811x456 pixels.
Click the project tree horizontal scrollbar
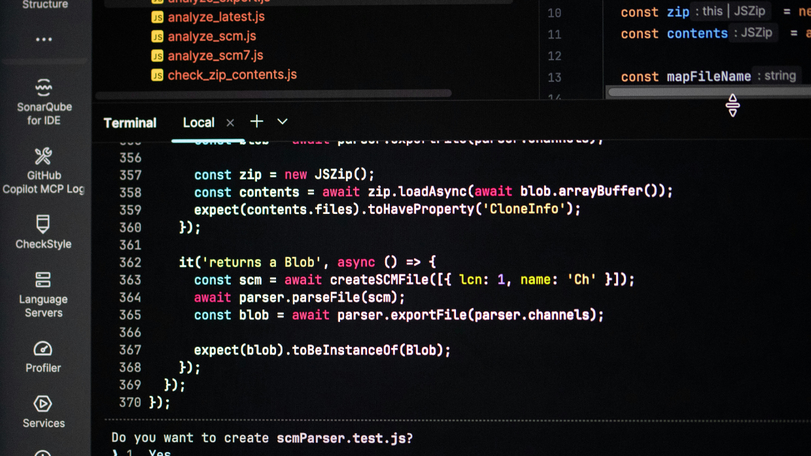pos(274,94)
